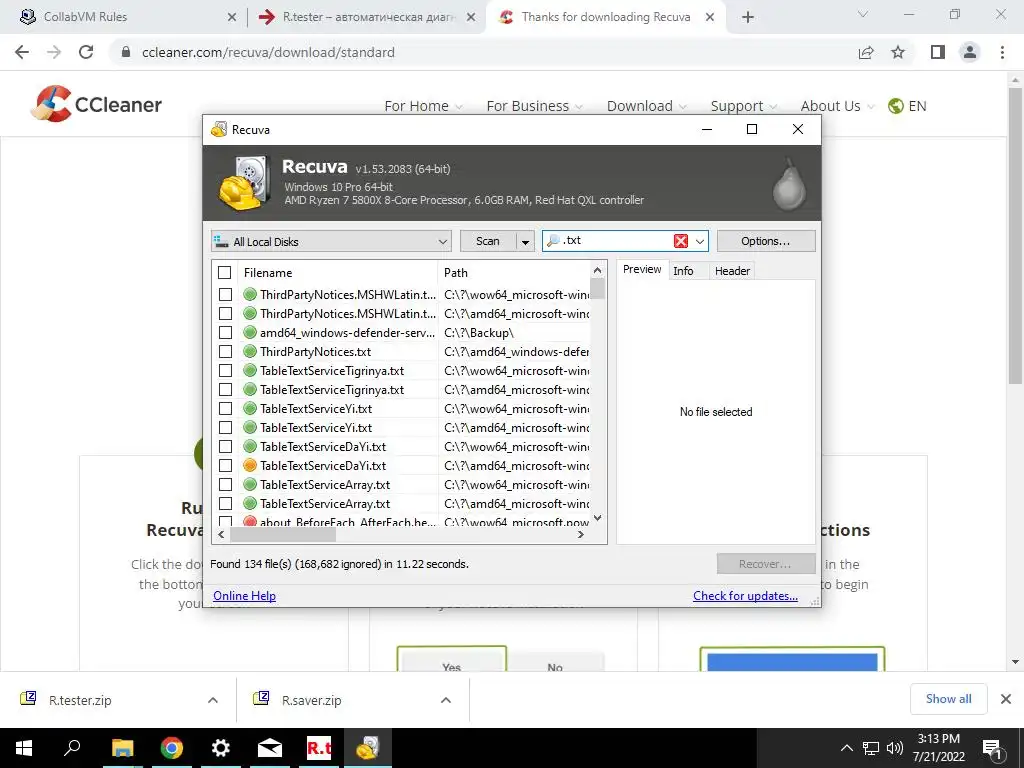Open Chrome three-dot menu

point(1002,52)
